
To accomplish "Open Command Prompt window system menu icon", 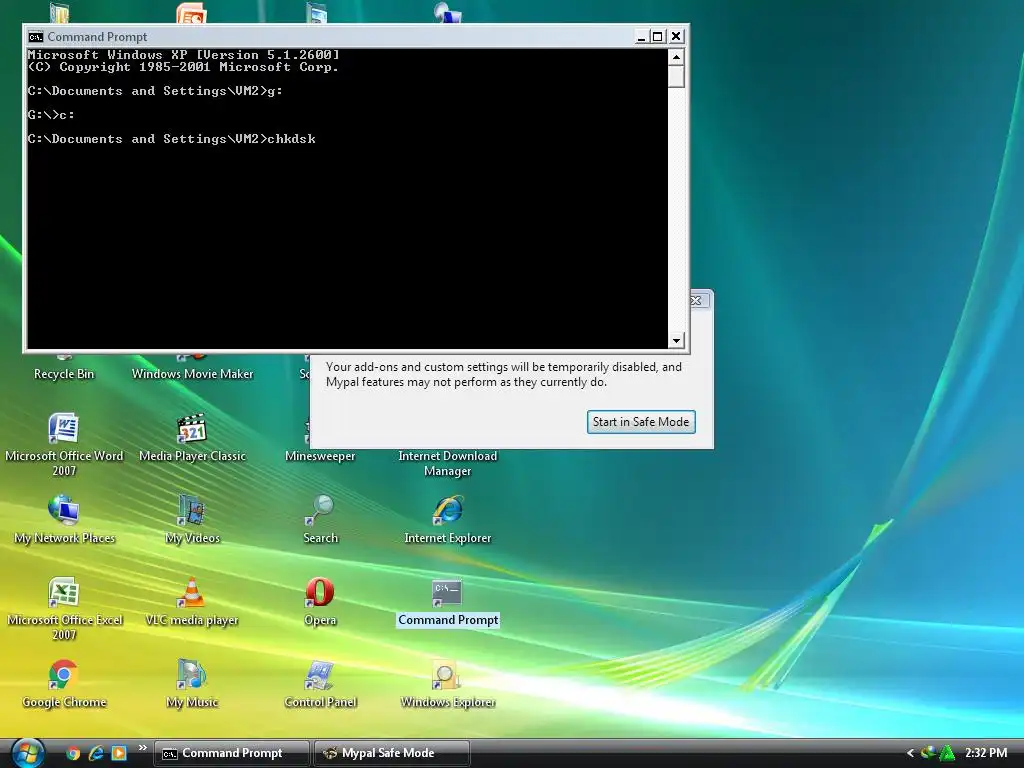I will (x=35, y=37).
